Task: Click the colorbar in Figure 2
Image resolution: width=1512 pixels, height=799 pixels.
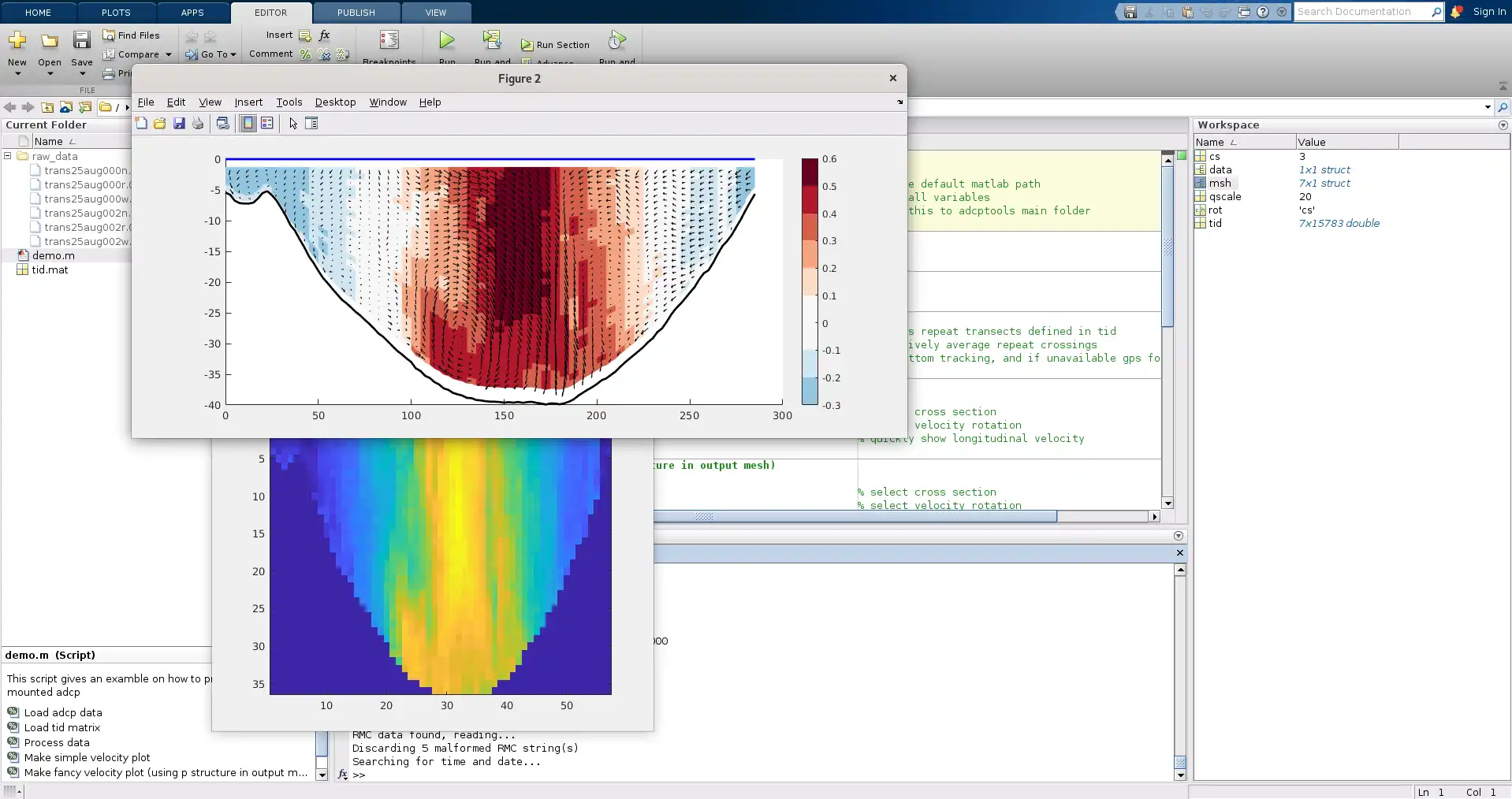Action: [x=810, y=281]
